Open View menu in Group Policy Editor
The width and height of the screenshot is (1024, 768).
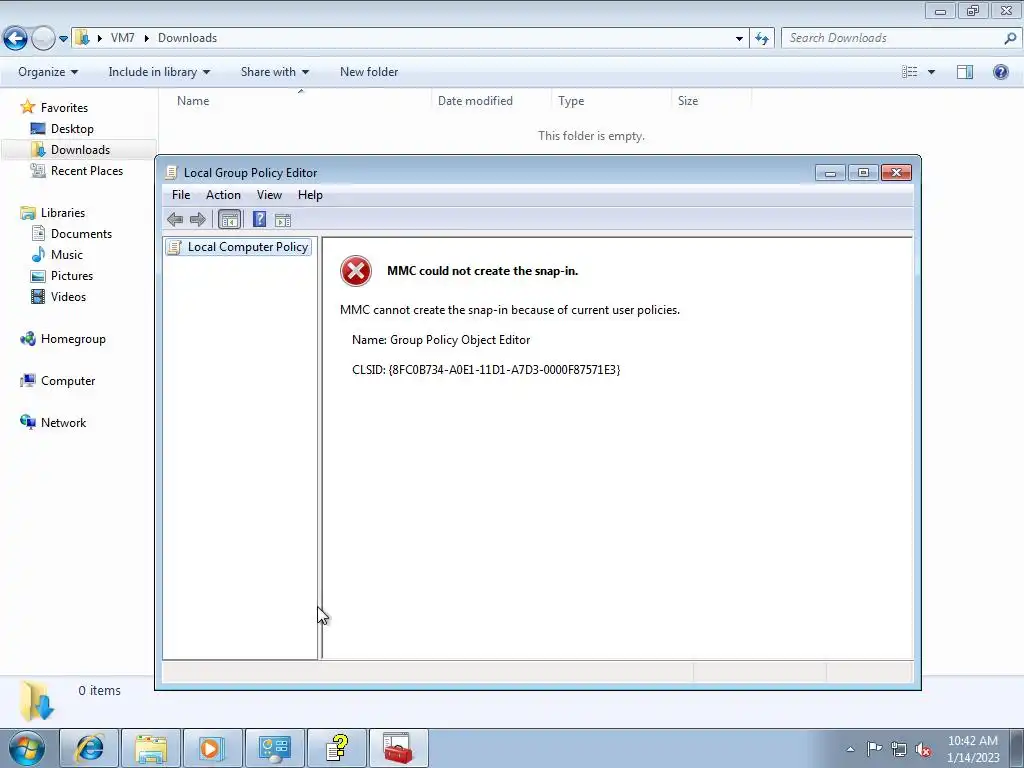(269, 195)
